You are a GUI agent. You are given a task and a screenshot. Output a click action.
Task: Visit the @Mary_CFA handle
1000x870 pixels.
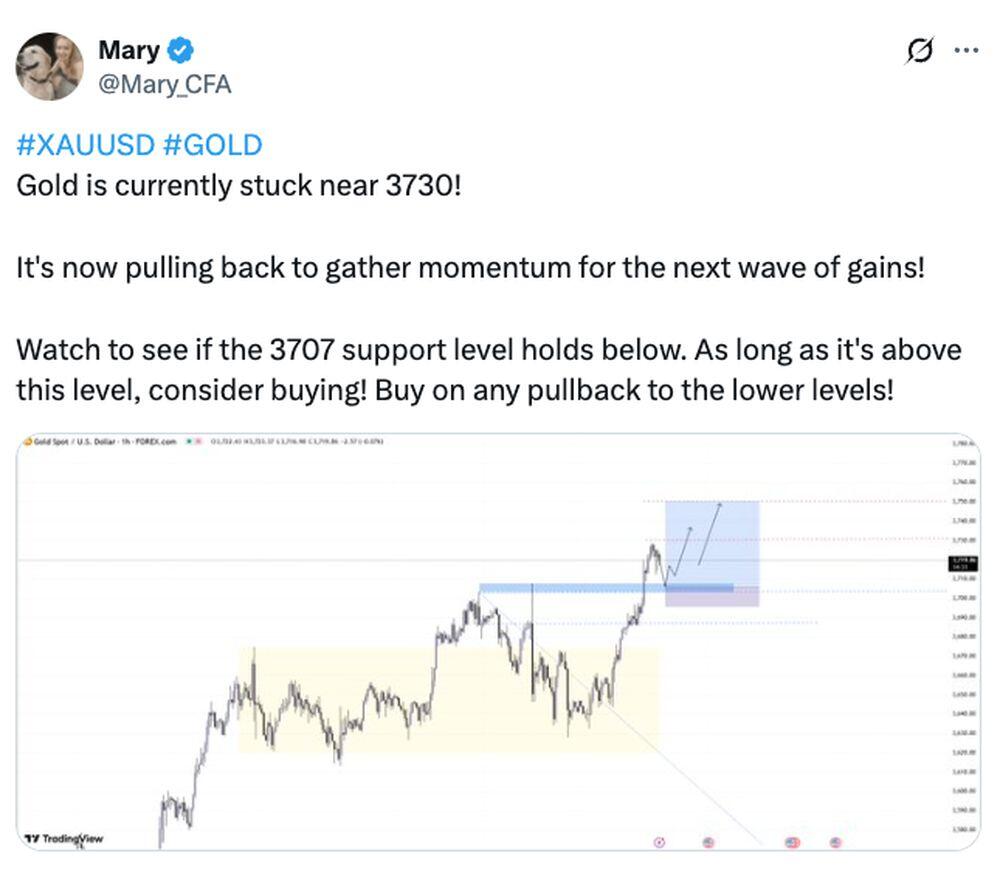164,85
